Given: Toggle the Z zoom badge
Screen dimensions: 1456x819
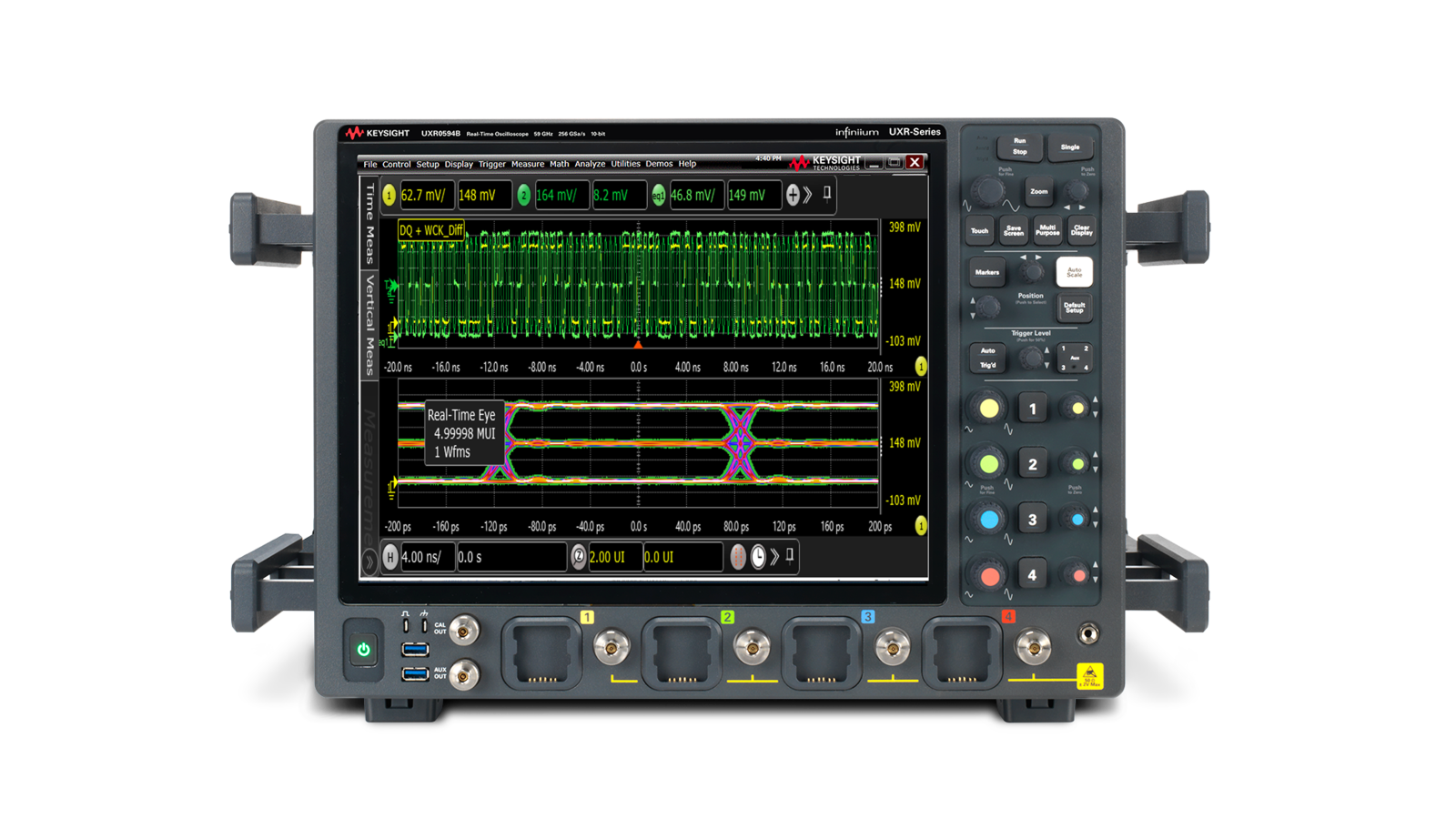Looking at the screenshot, I should coord(578,557).
